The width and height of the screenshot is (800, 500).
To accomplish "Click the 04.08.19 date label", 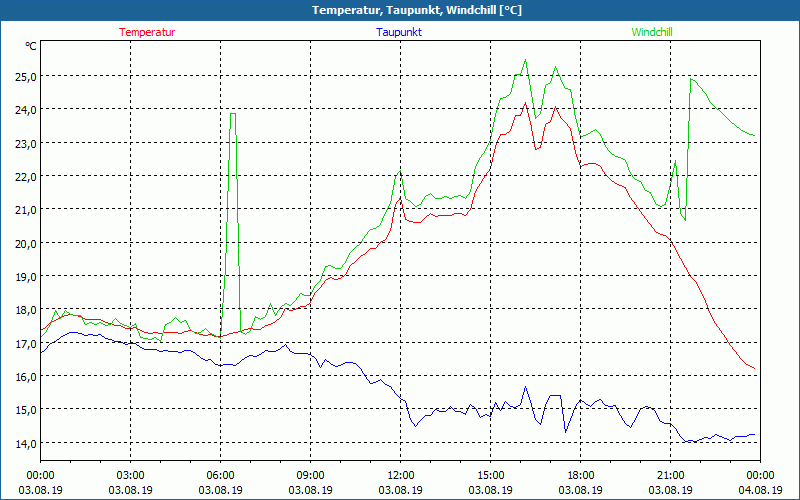I will click(x=760, y=490).
